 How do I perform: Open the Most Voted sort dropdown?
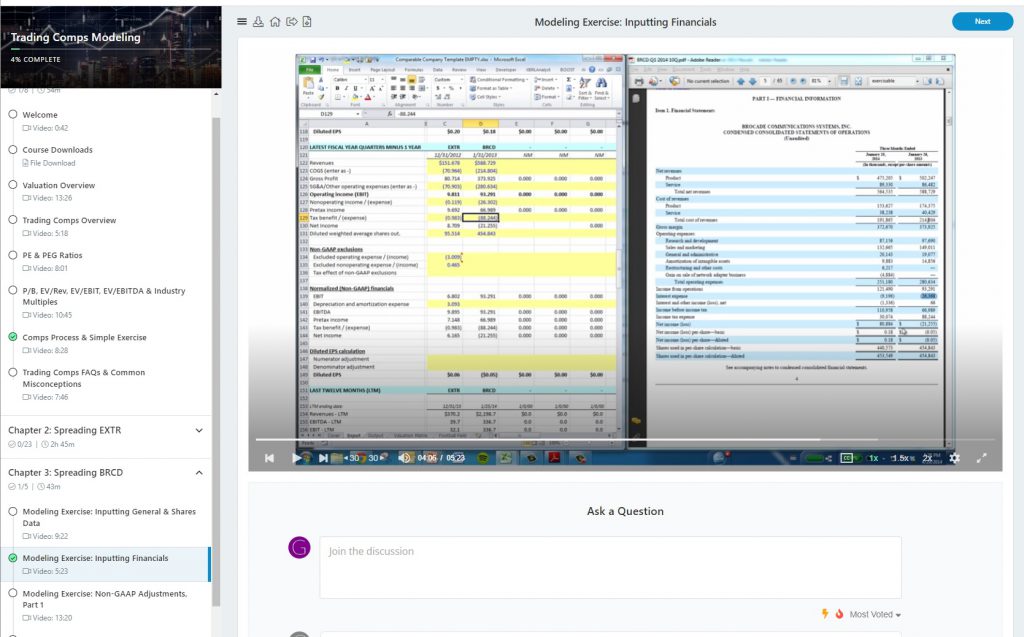[874, 614]
